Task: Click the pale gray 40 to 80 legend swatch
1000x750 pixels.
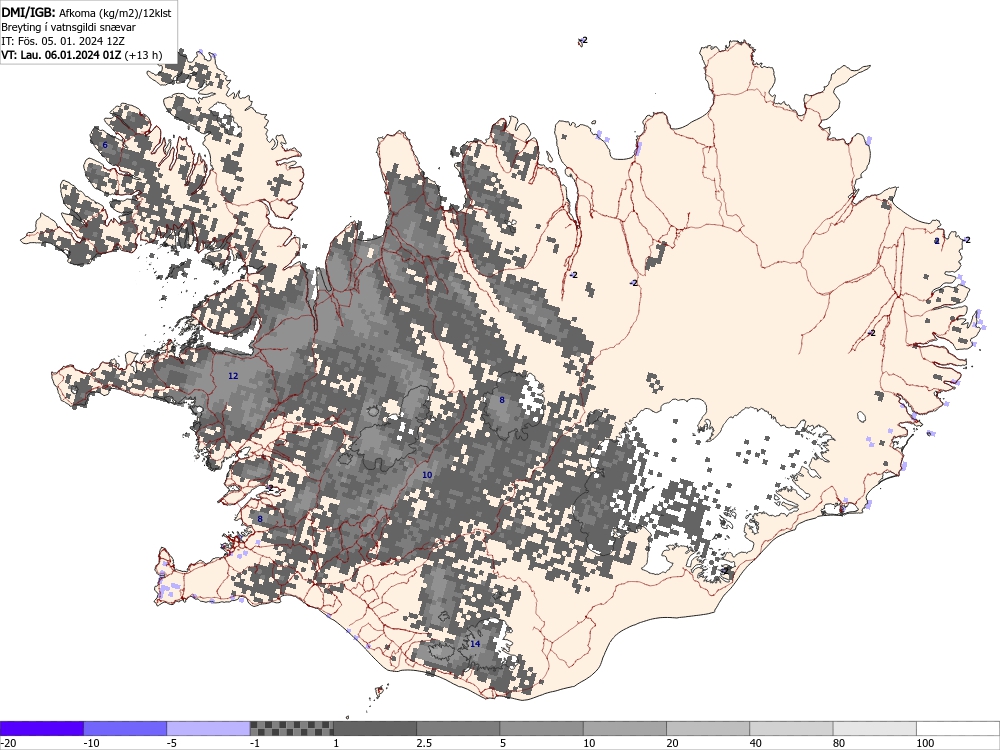Action: tap(791, 728)
